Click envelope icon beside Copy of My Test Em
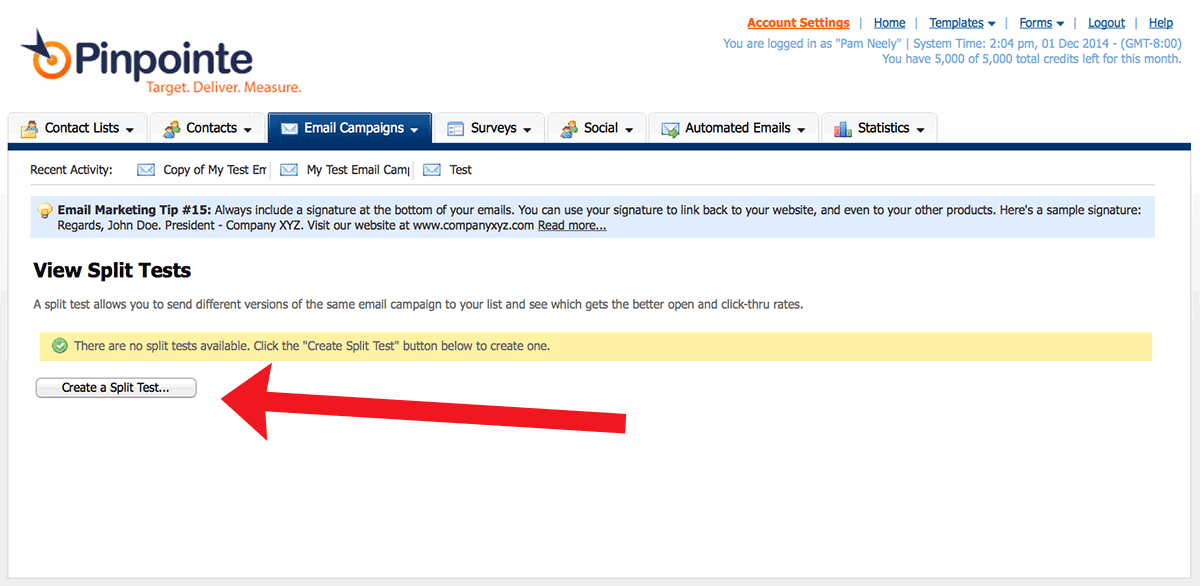Screen dimensions: 1200x586 146,170
